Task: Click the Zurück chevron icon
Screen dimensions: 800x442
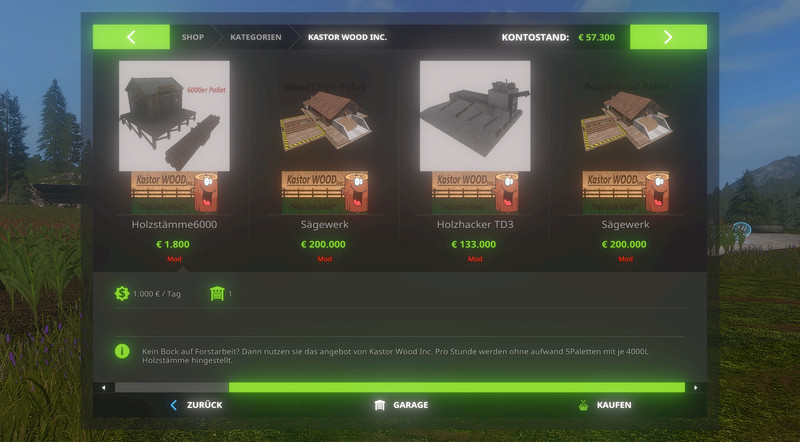Action: tap(173, 405)
